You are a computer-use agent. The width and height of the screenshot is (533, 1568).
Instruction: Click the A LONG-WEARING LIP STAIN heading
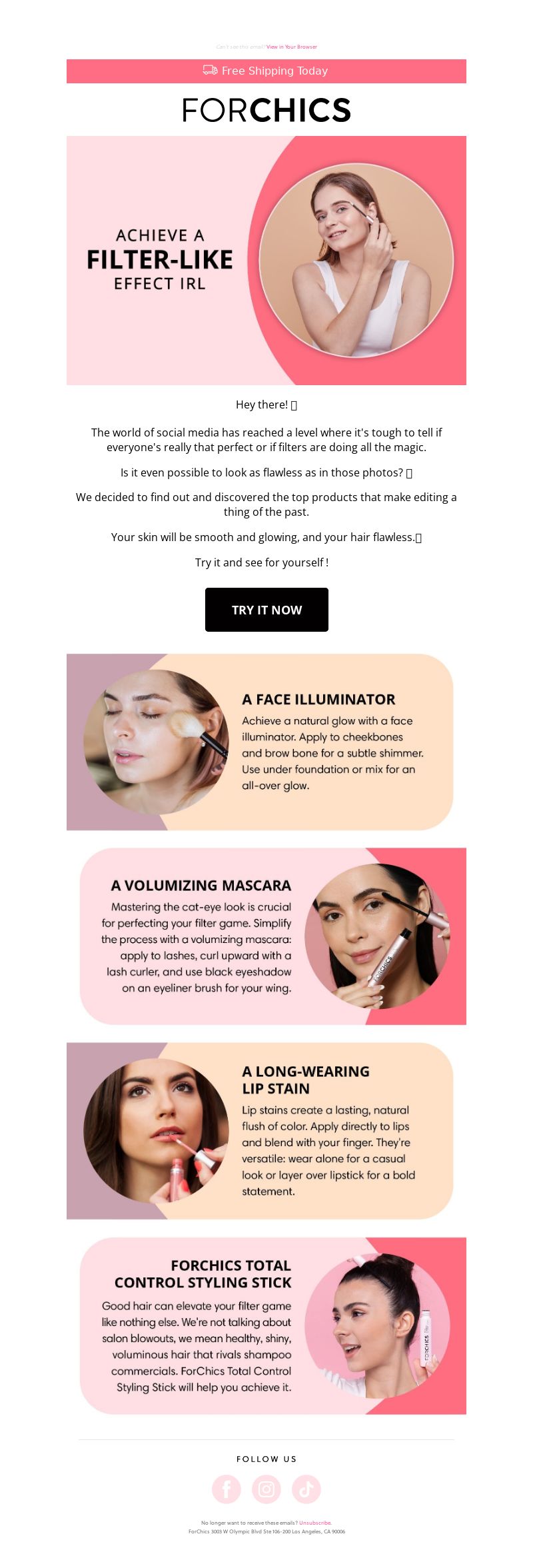[x=306, y=1080]
